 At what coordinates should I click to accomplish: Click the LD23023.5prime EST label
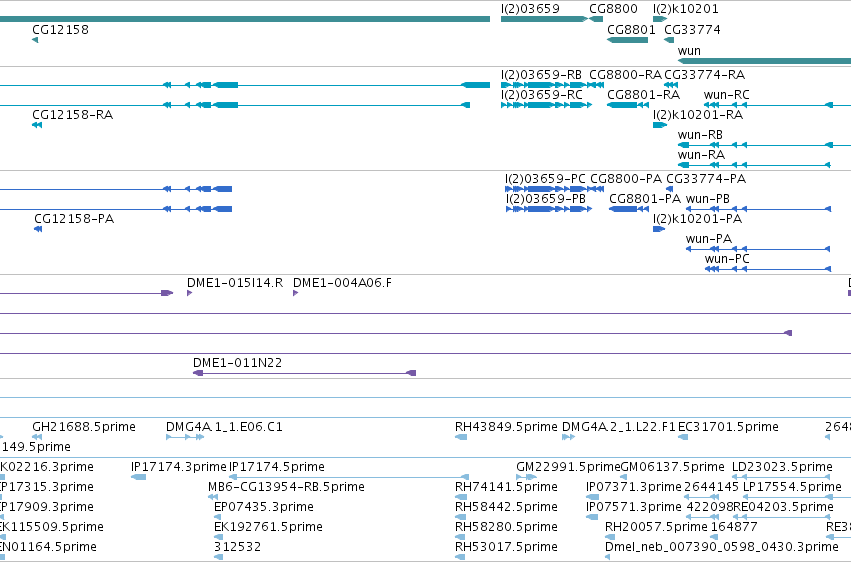point(782,467)
